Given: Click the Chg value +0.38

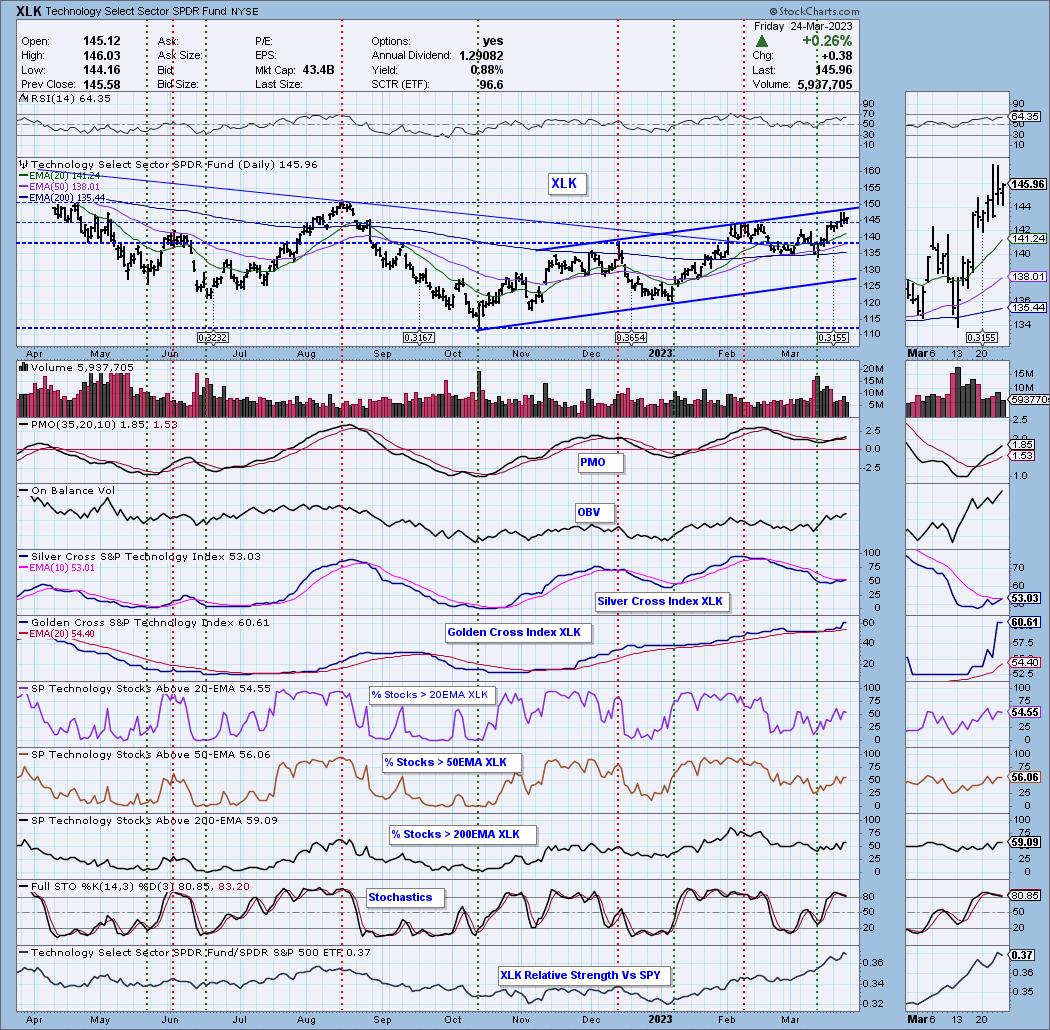Looking at the screenshot, I should tap(837, 56).
